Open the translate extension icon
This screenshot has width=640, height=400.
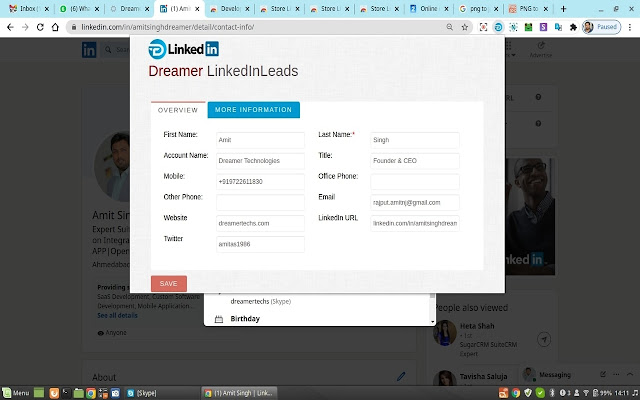(558, 27)
